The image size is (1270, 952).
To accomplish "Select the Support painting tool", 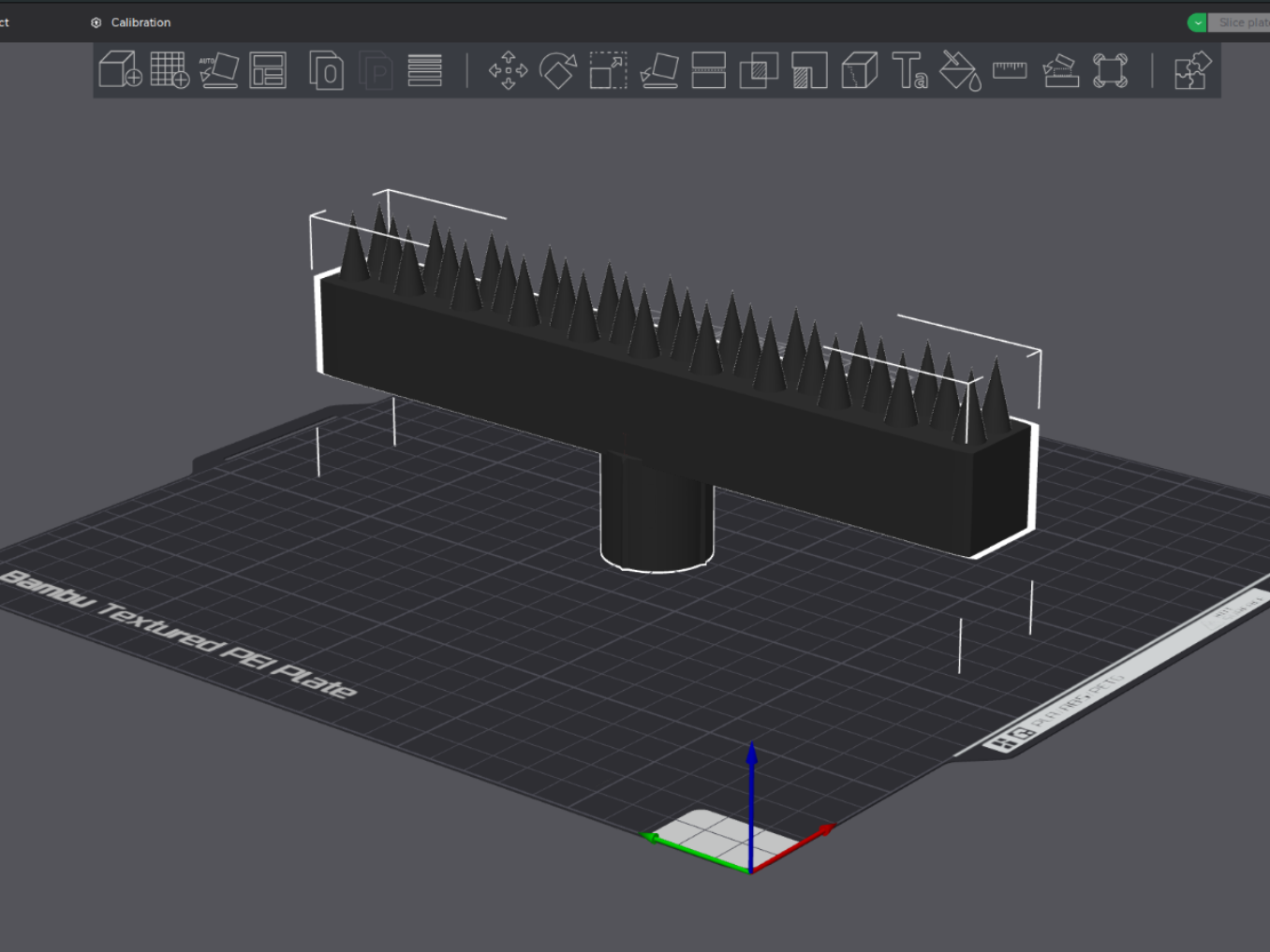I will [x=809, y=70].
